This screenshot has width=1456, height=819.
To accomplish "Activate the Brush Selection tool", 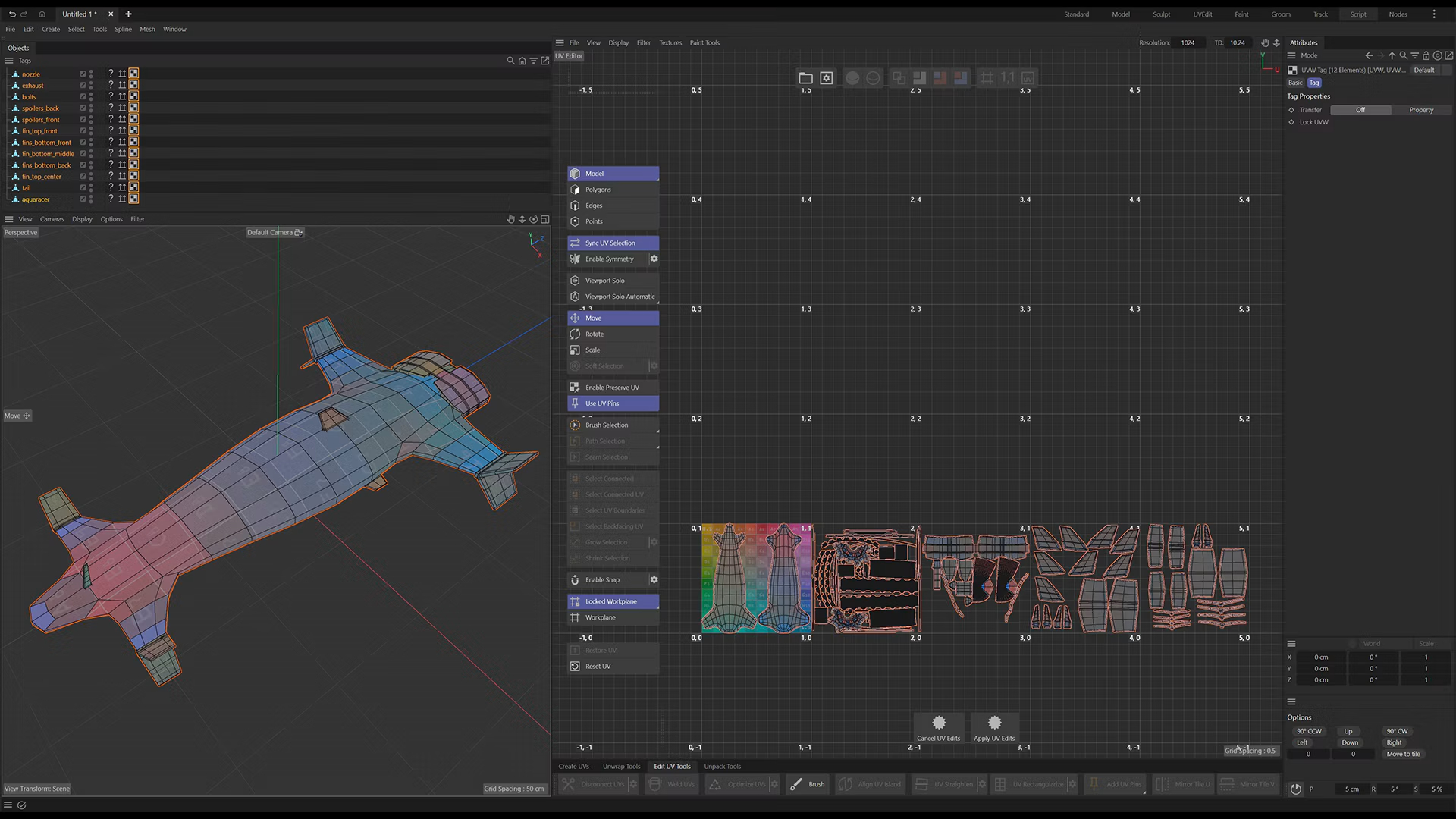I will (x=613, y=425).
